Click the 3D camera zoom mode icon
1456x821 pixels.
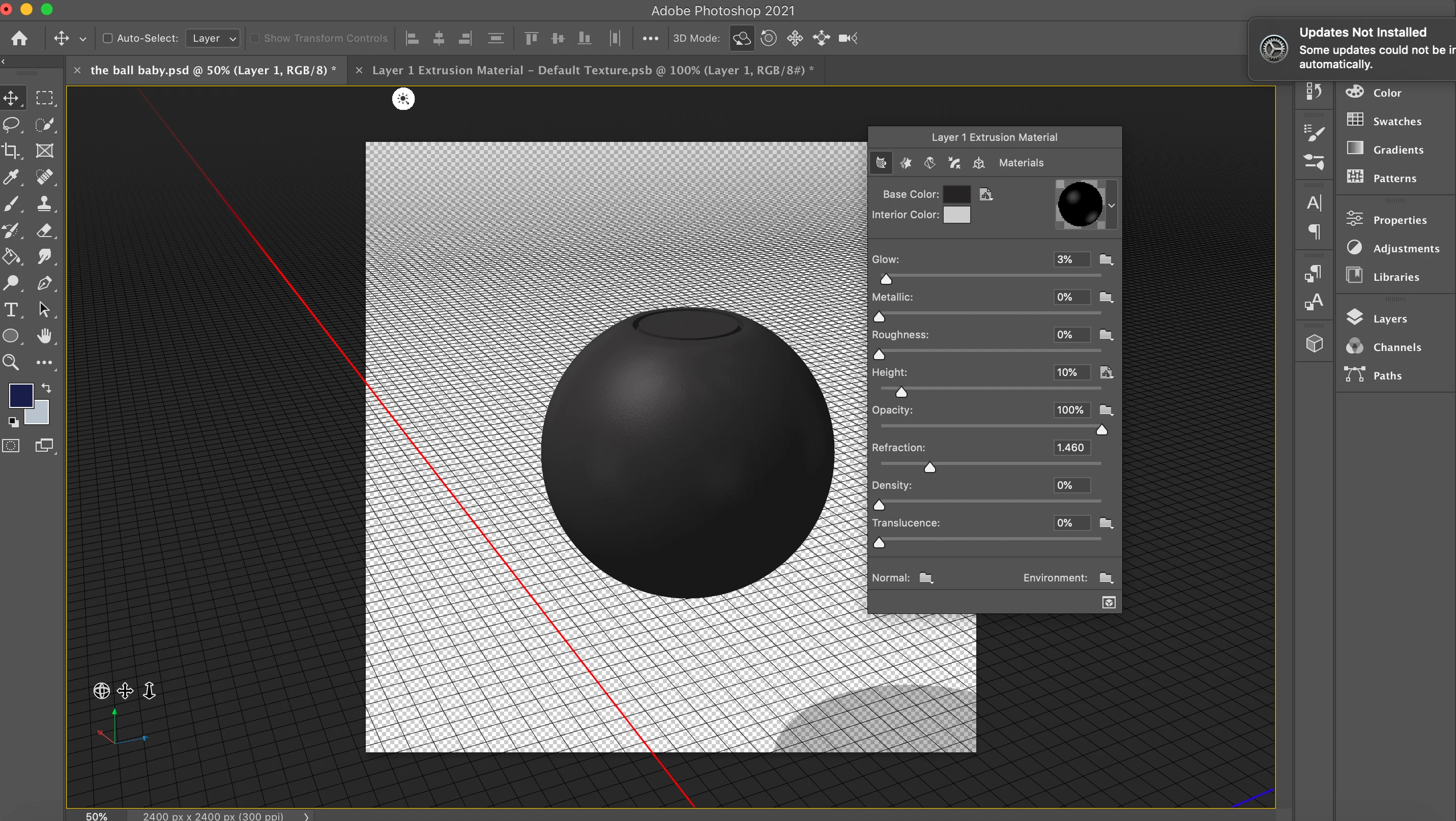847,39
